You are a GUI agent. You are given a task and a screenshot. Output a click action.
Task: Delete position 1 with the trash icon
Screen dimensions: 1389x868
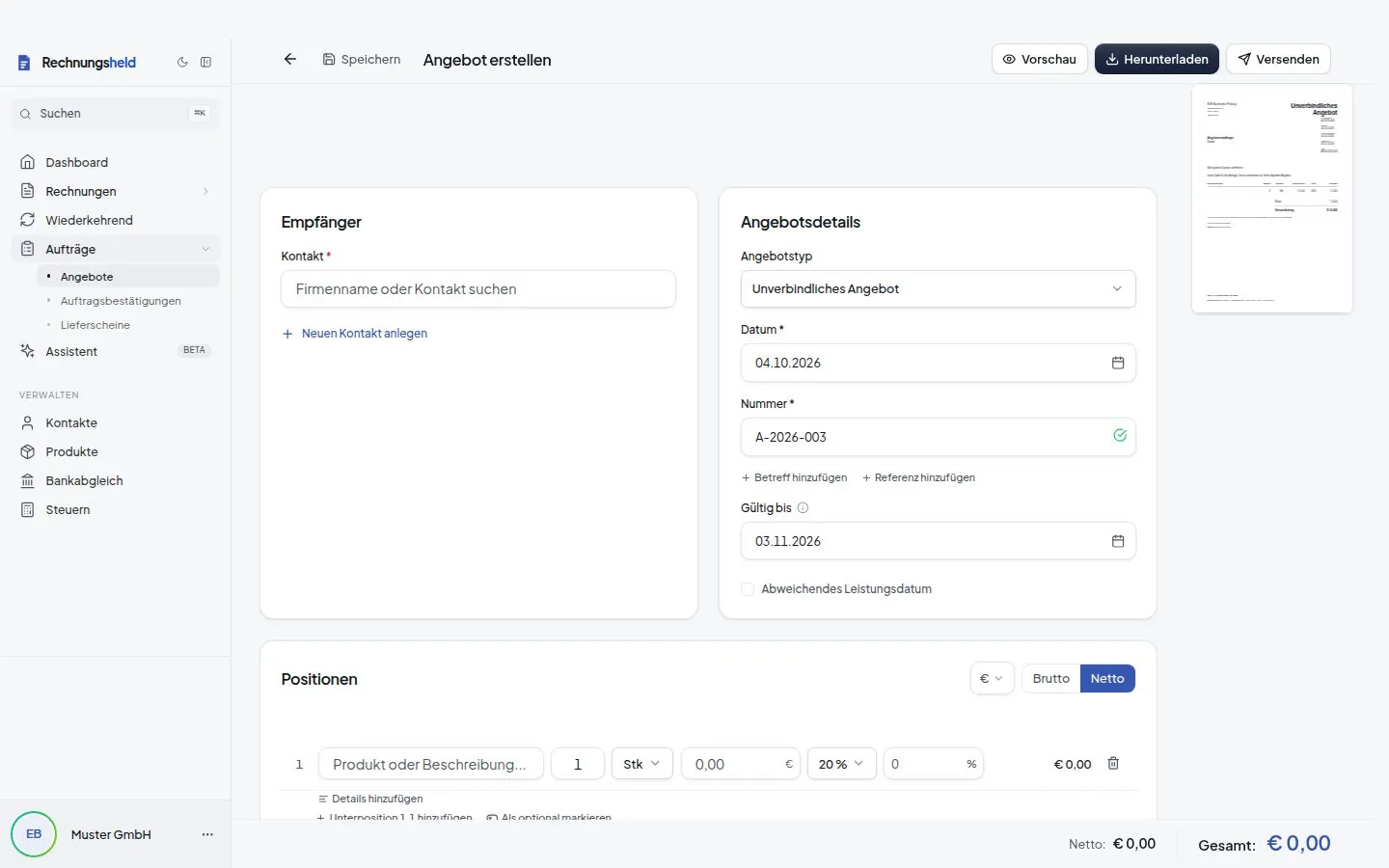[x=1113, y=763]
